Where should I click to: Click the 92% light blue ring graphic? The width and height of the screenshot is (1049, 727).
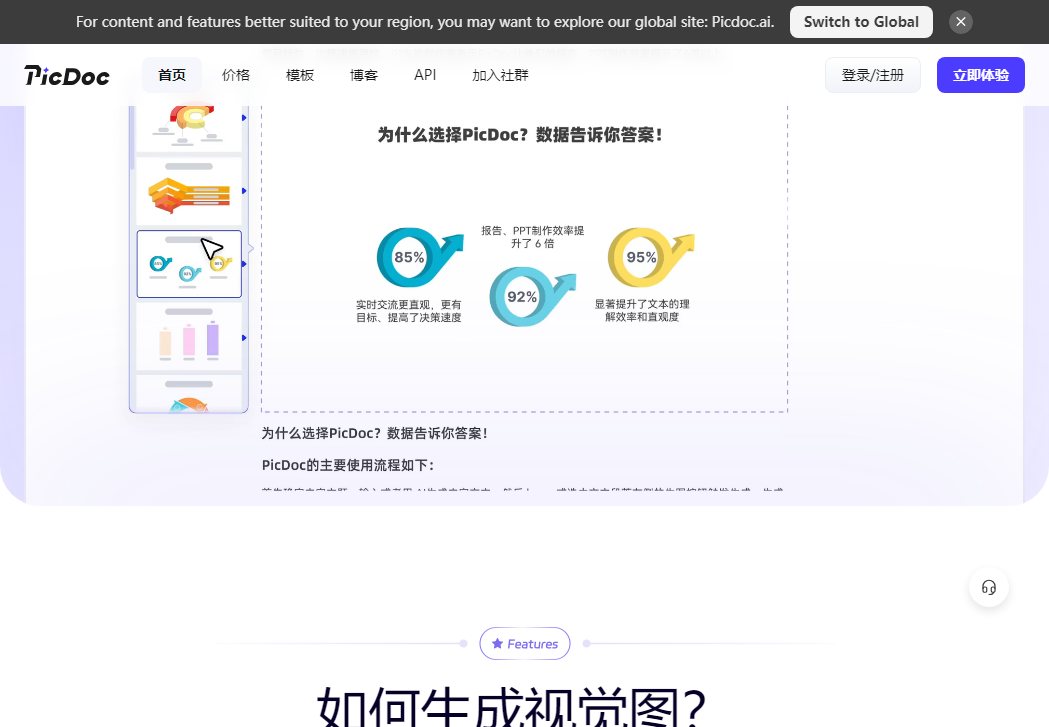click(532, 297)
